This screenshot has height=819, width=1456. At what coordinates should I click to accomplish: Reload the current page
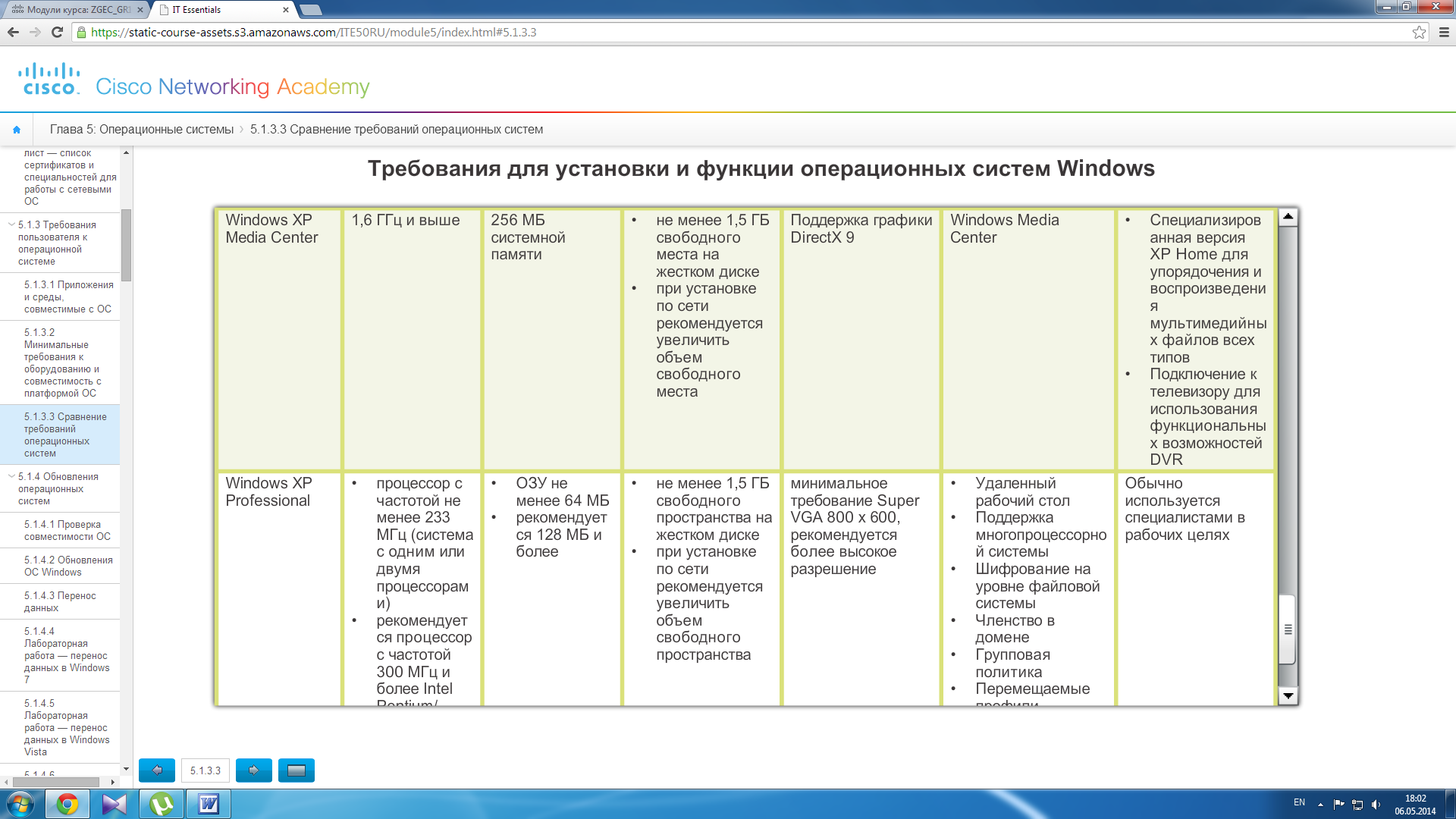pos(57,32)
